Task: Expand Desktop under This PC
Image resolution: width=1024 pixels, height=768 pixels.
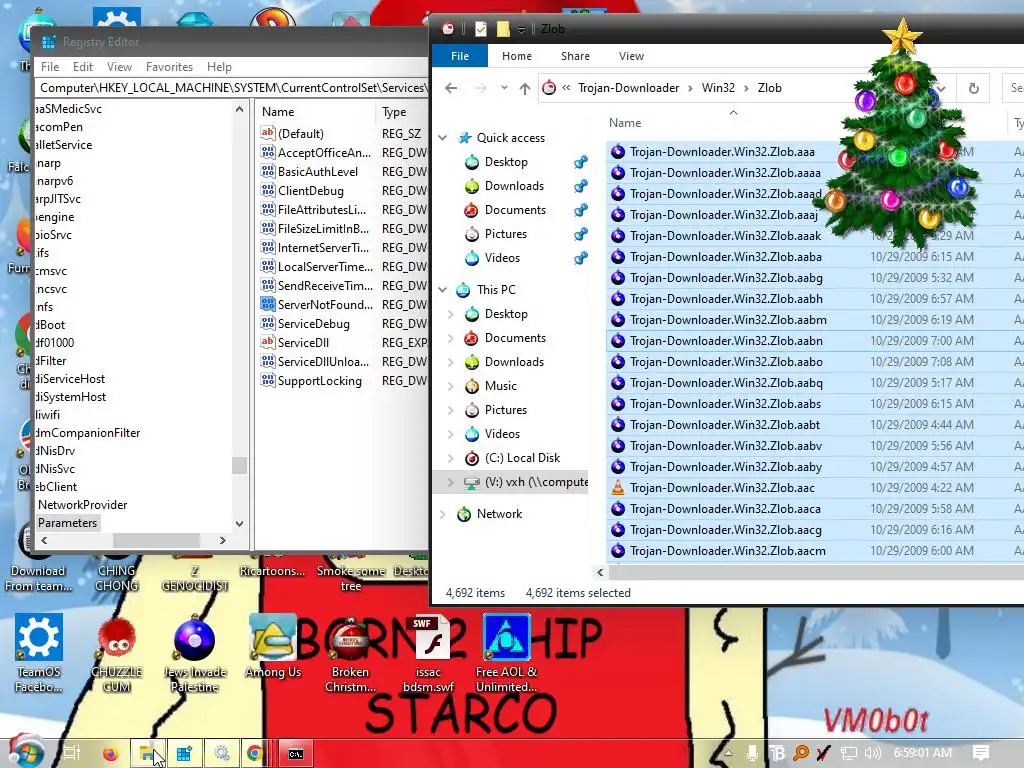Action: [x=450, y=314]
